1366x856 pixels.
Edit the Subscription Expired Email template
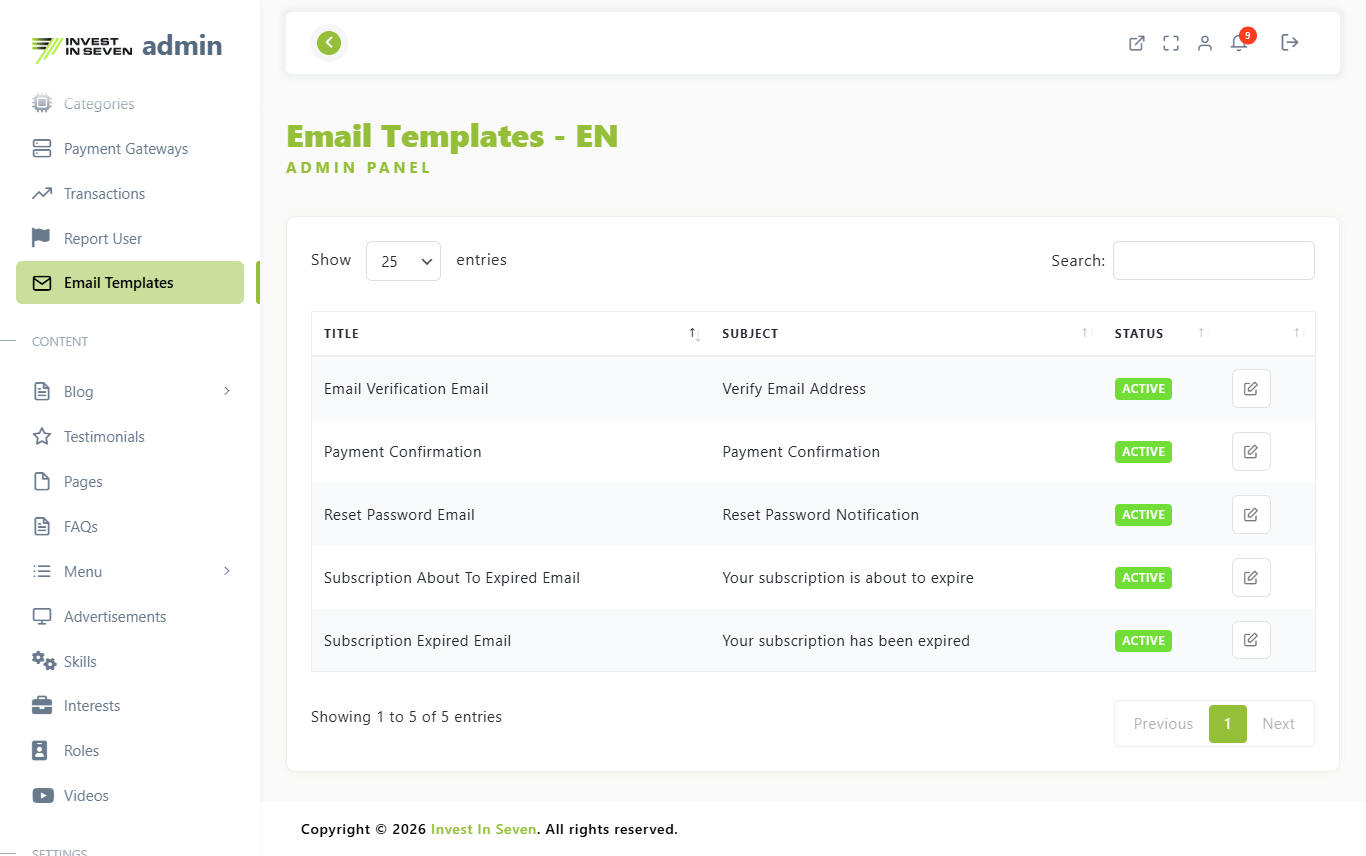(x=1251, y=641)
